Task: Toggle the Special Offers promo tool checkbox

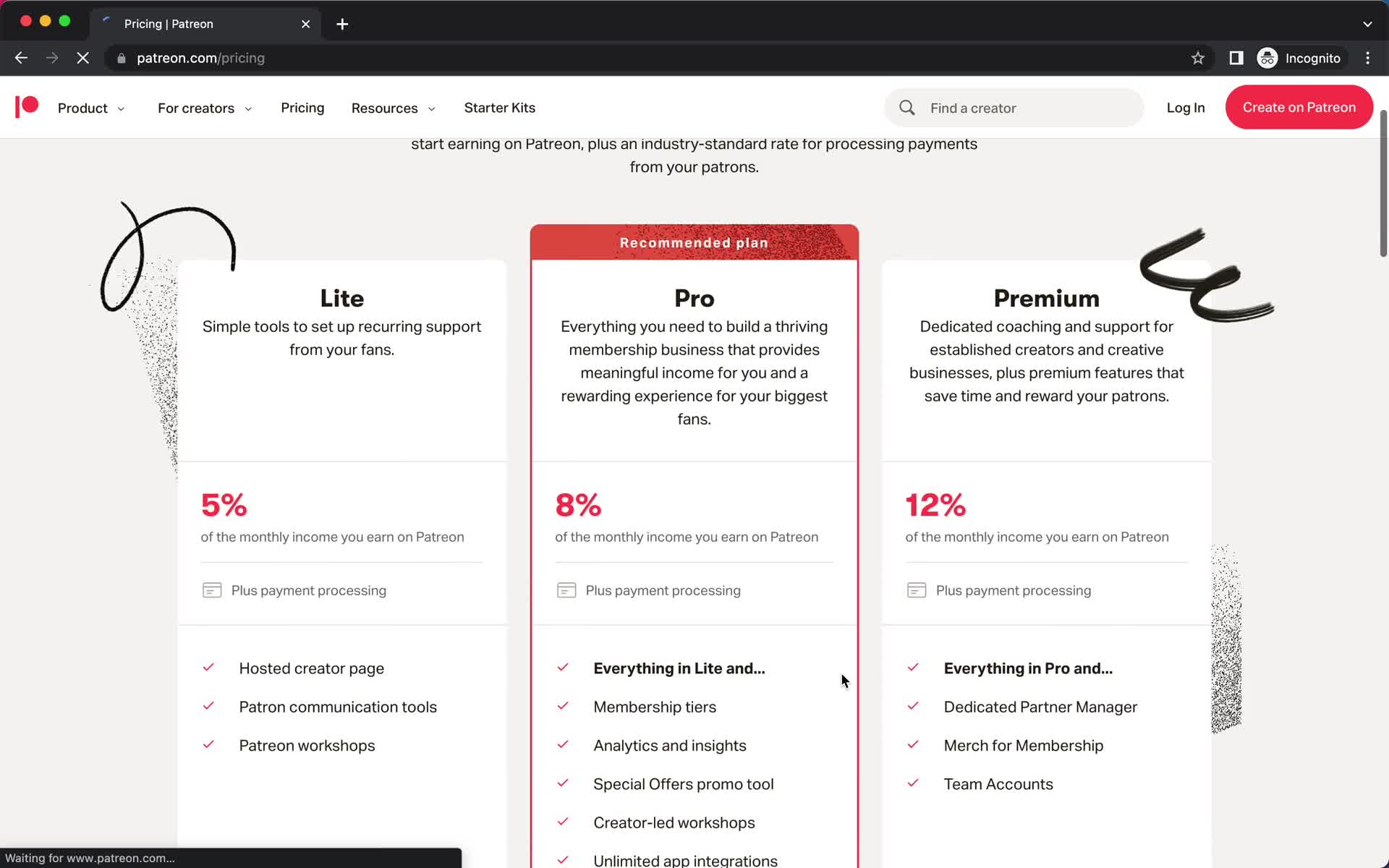Action: coord(561,784)
